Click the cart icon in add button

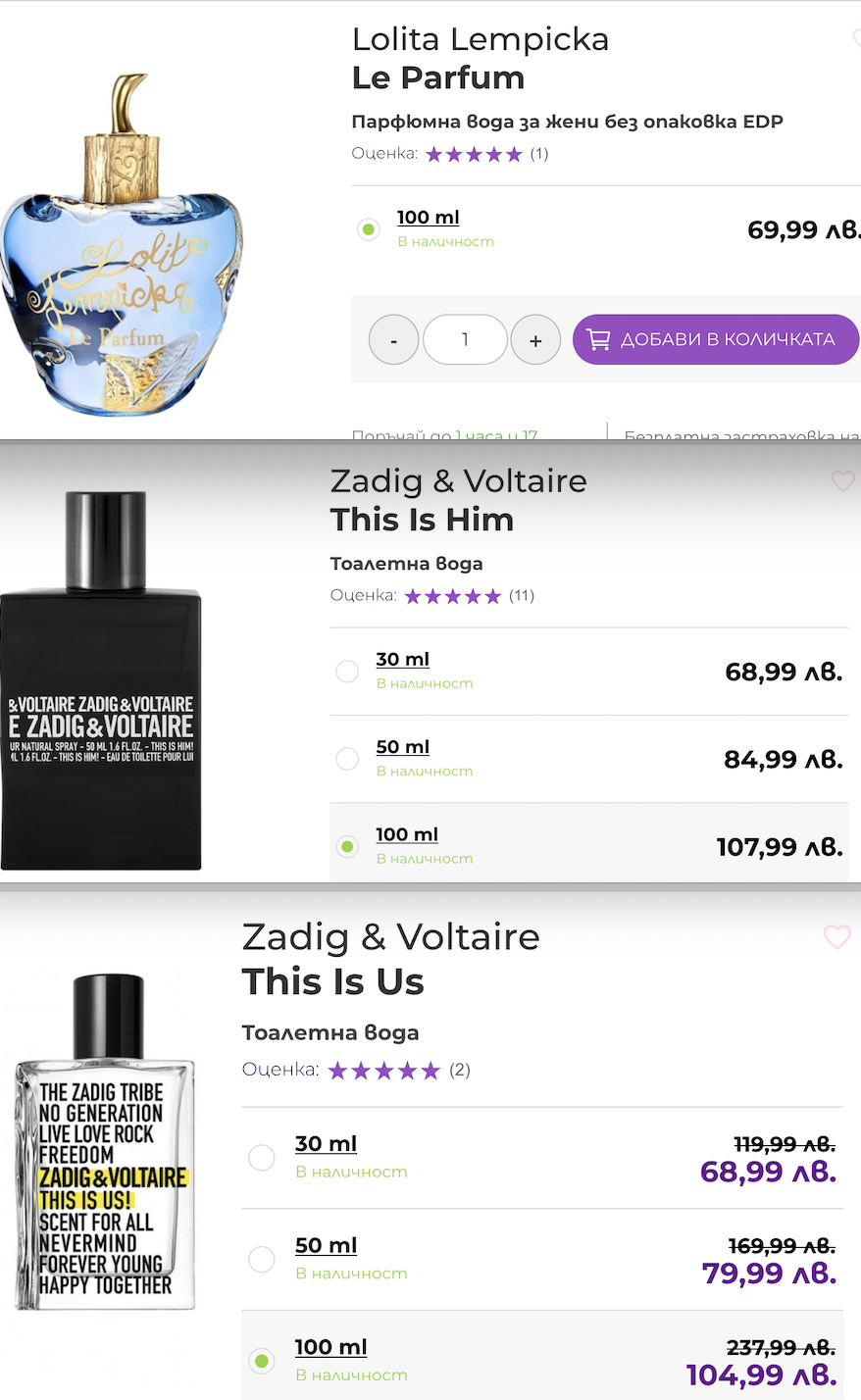[x=598, y=339]
